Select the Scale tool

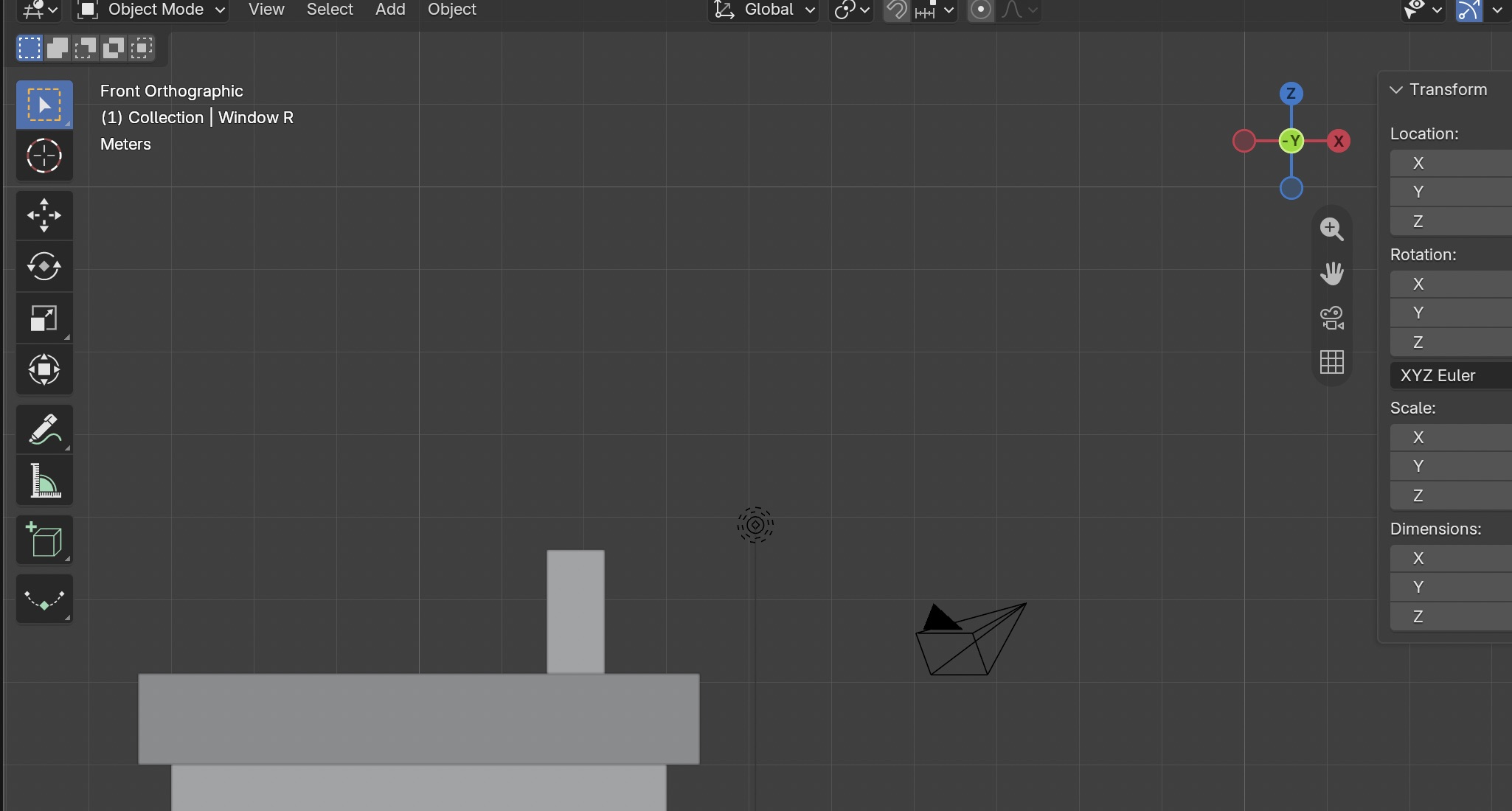point(44,319)
